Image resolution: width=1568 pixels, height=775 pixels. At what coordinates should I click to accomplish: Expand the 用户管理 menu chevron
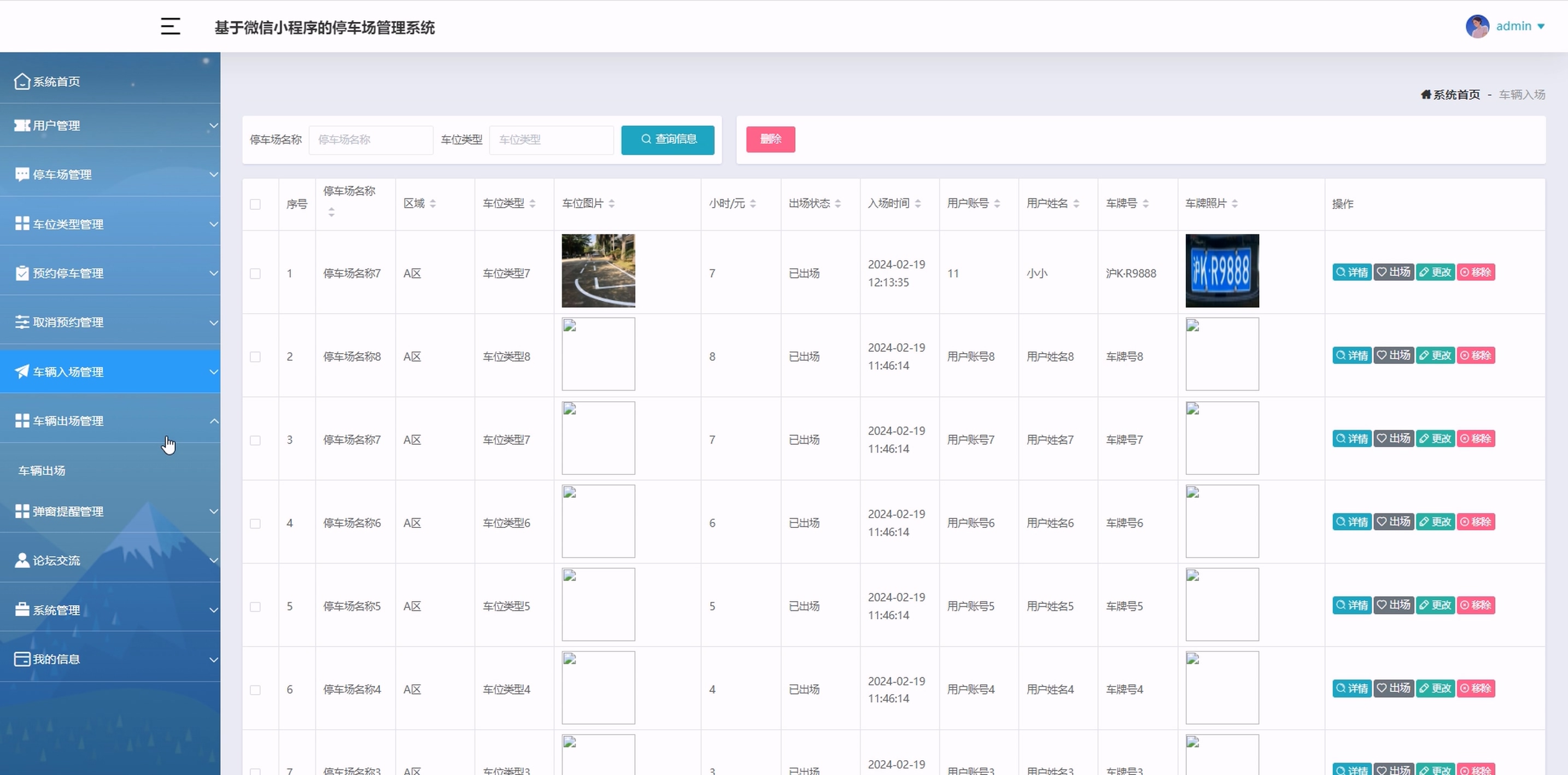coord(214,125)
